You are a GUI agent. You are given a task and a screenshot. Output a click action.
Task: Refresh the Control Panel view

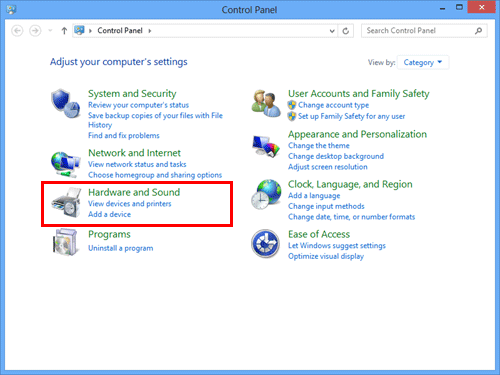click(x=346, y=31)
